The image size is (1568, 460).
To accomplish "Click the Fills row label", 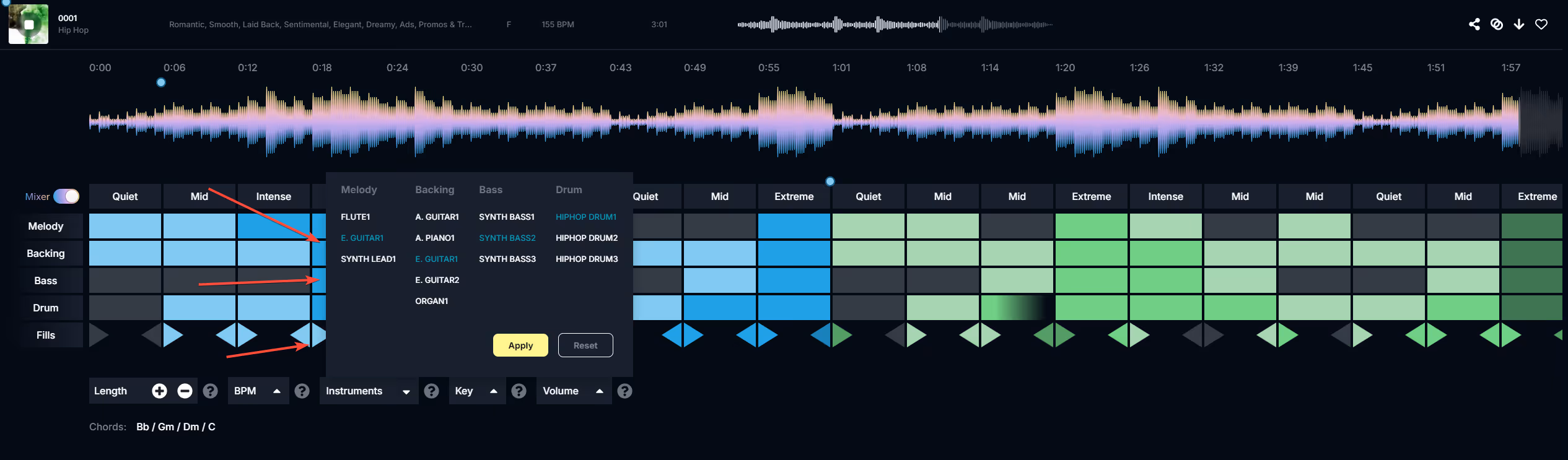I will [x=46, y=335].
